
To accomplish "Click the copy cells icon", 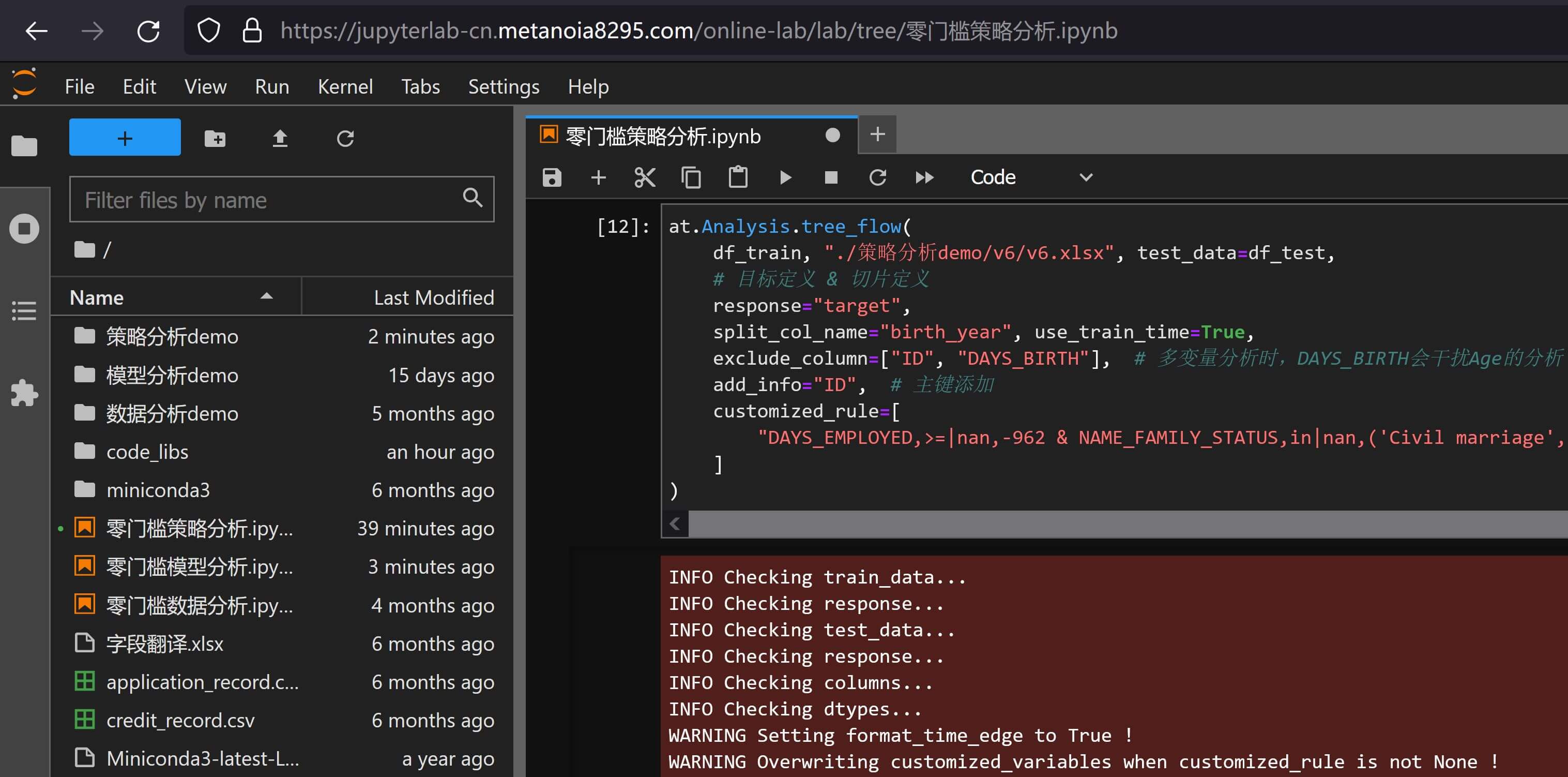I will 691,177.
